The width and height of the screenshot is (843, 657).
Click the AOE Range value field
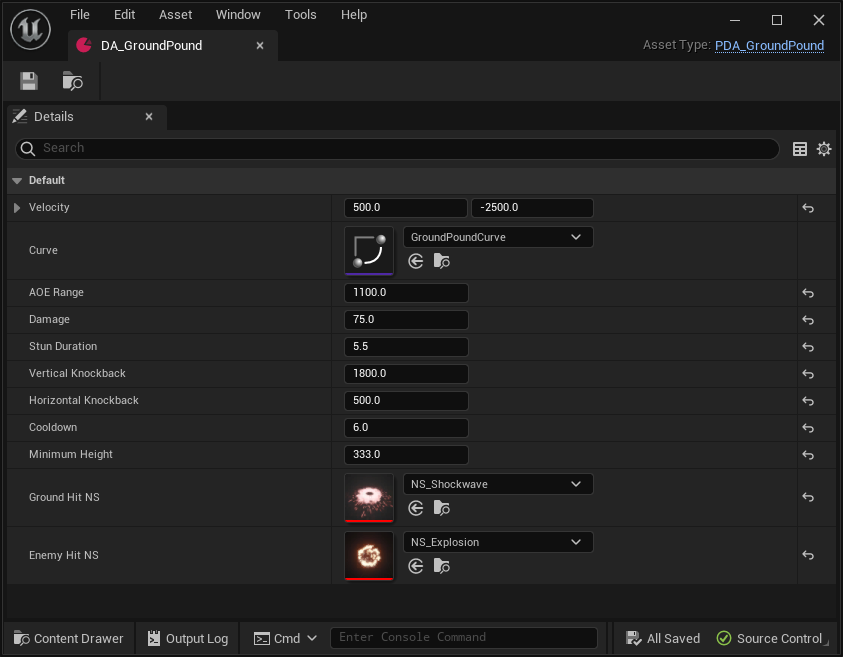click(406, 292)
